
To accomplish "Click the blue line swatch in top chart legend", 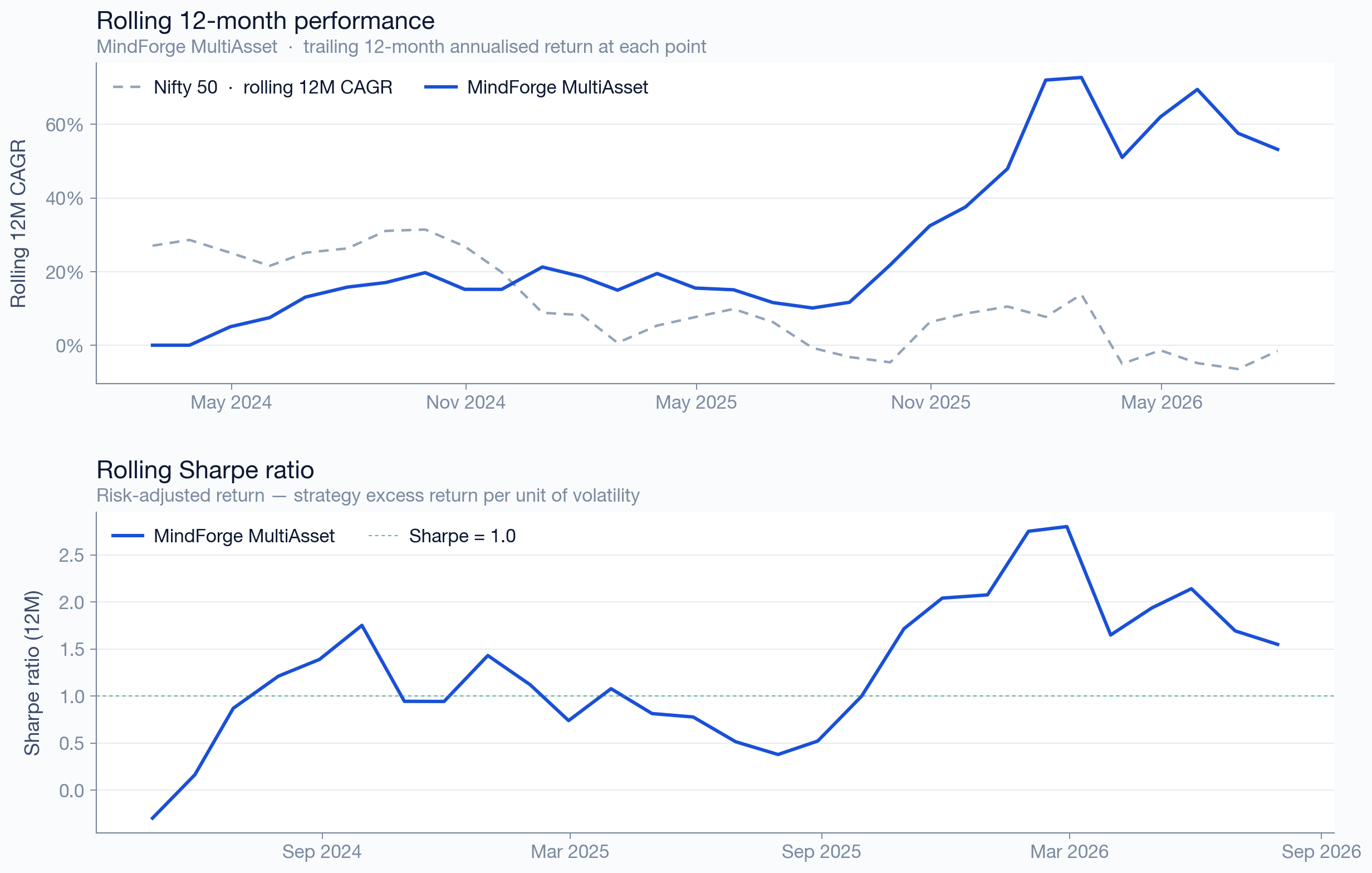I will click(441, 87).
